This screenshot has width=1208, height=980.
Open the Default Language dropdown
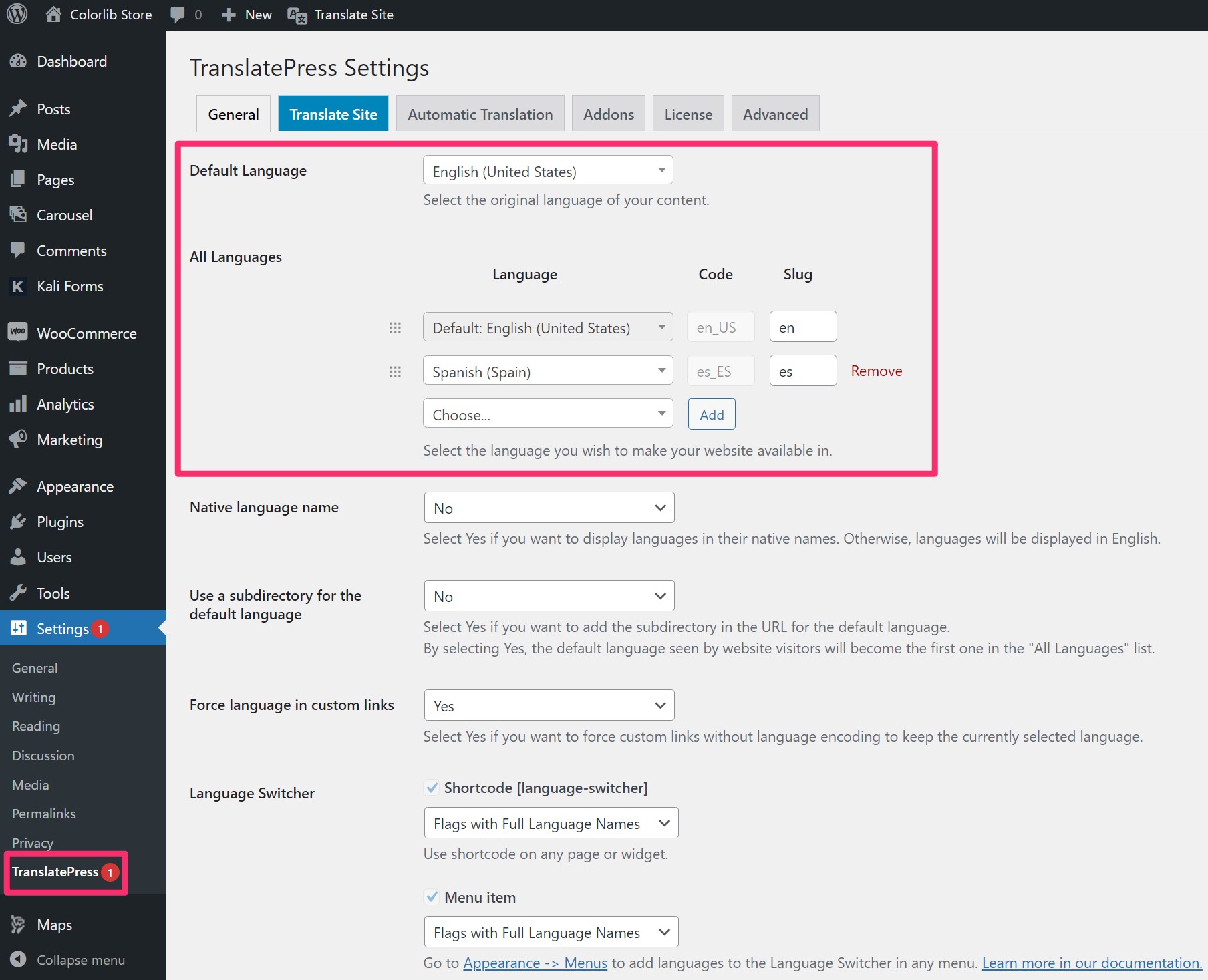[x=548, y=170]
